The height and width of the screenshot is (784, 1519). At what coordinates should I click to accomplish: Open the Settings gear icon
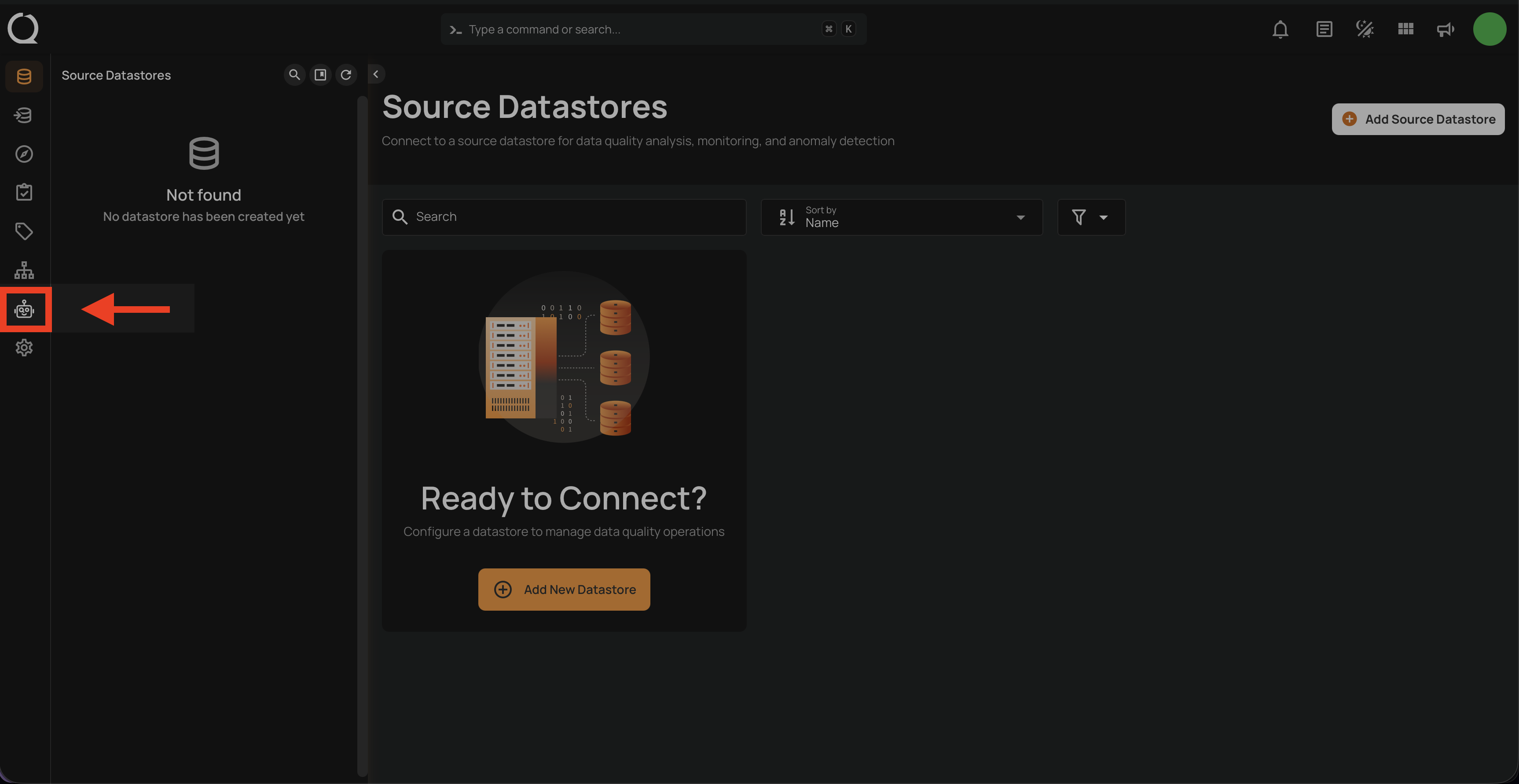point(24,348)
